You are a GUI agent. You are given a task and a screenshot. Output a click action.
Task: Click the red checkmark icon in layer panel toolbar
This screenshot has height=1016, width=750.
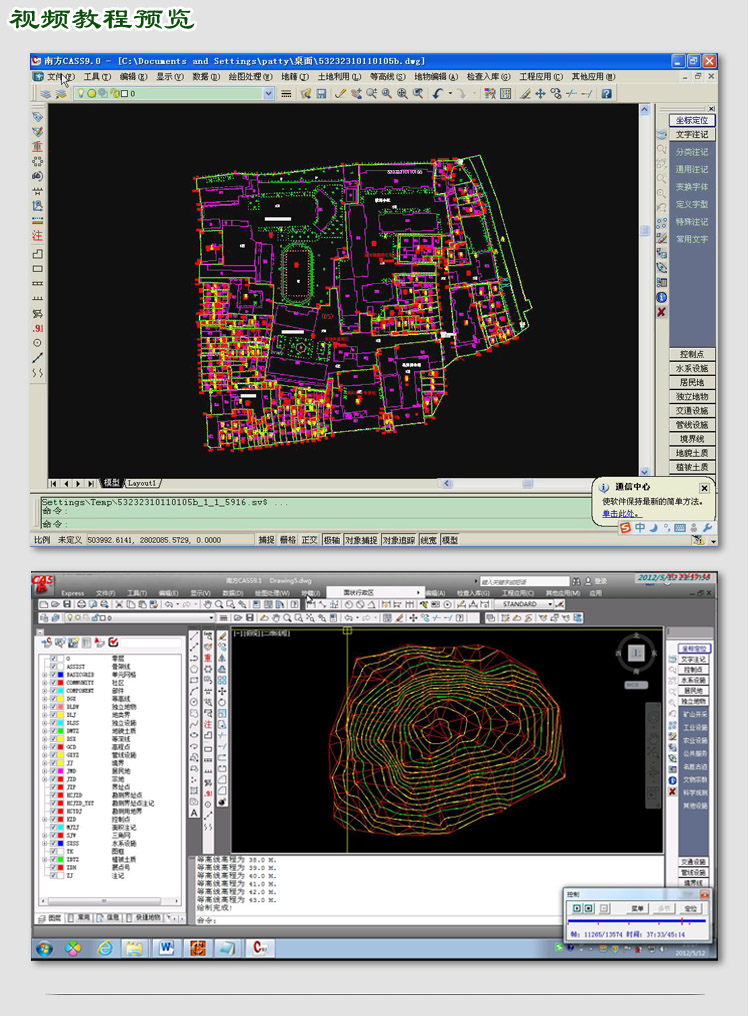tap(113, 642)
